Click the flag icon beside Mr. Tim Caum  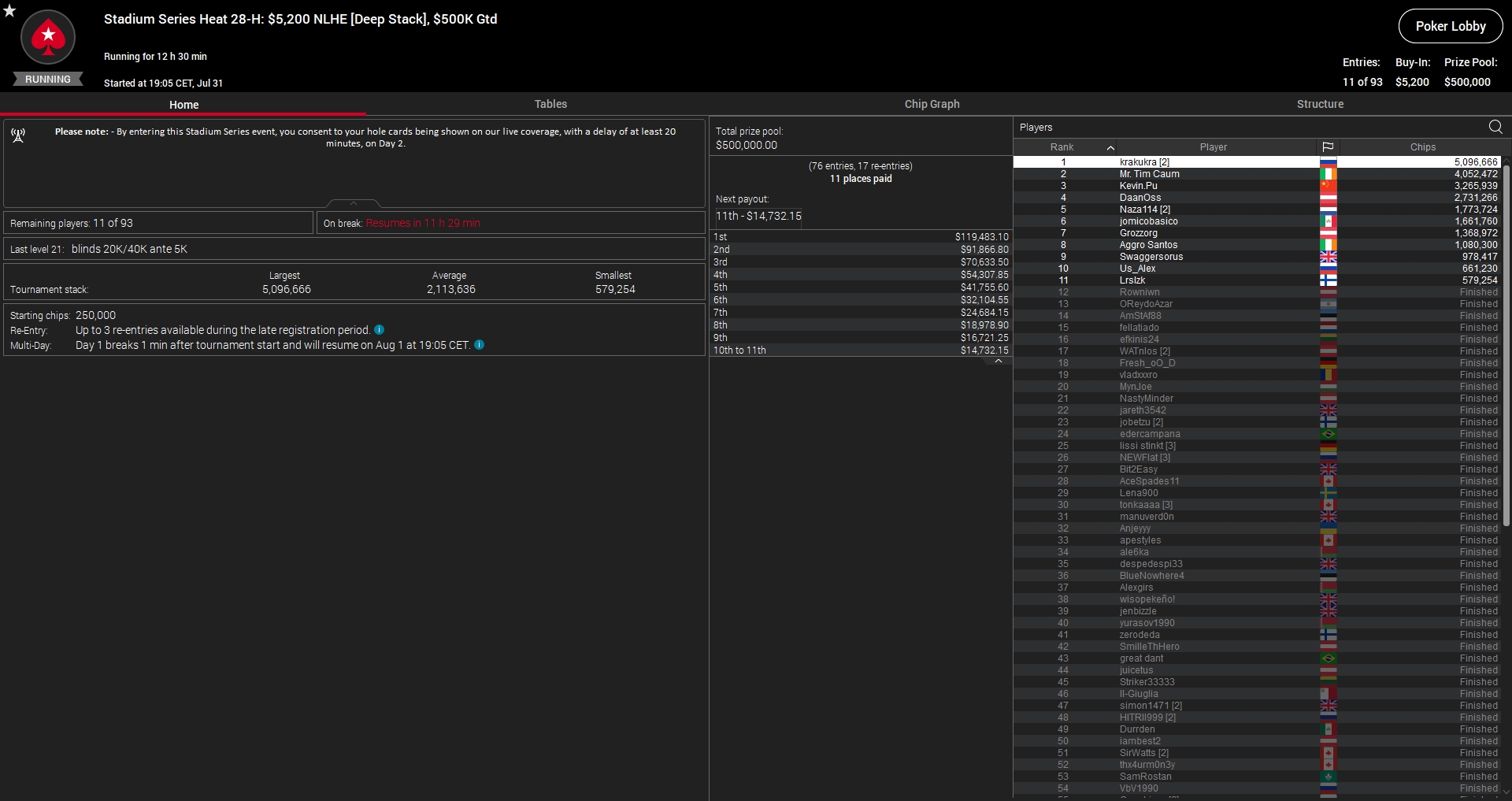click(x=1329, y=174)
